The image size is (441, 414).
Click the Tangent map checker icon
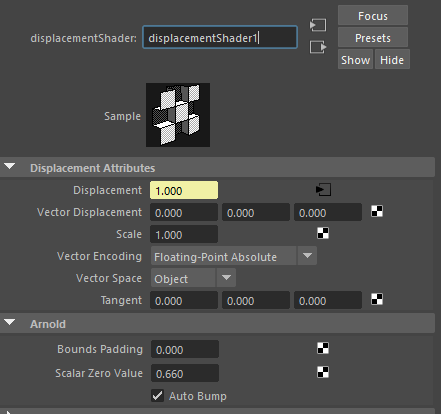377,299
